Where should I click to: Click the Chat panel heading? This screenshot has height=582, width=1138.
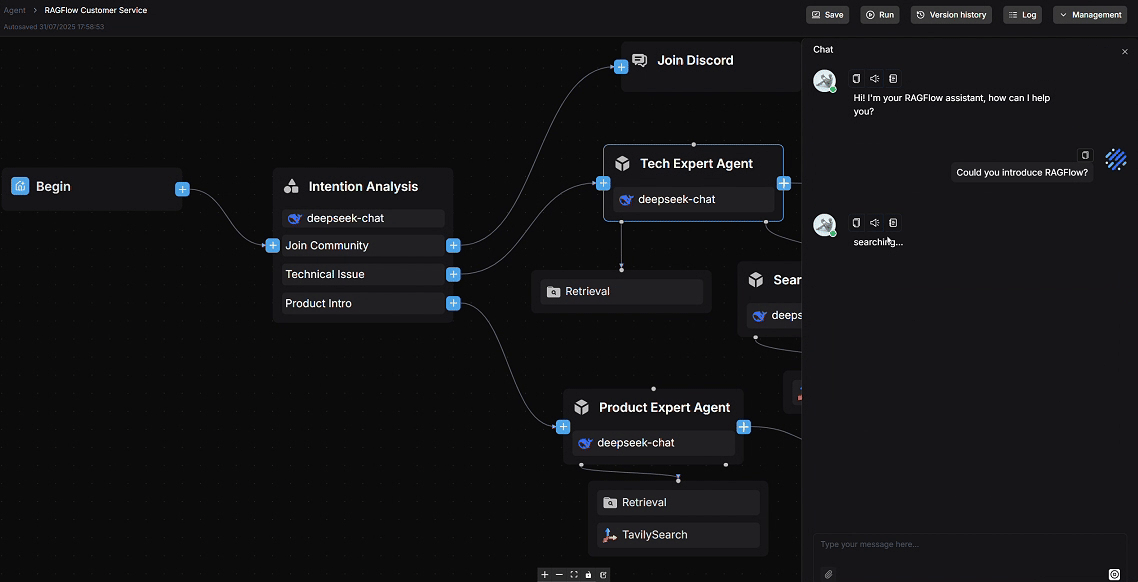[x=823, y=50]
